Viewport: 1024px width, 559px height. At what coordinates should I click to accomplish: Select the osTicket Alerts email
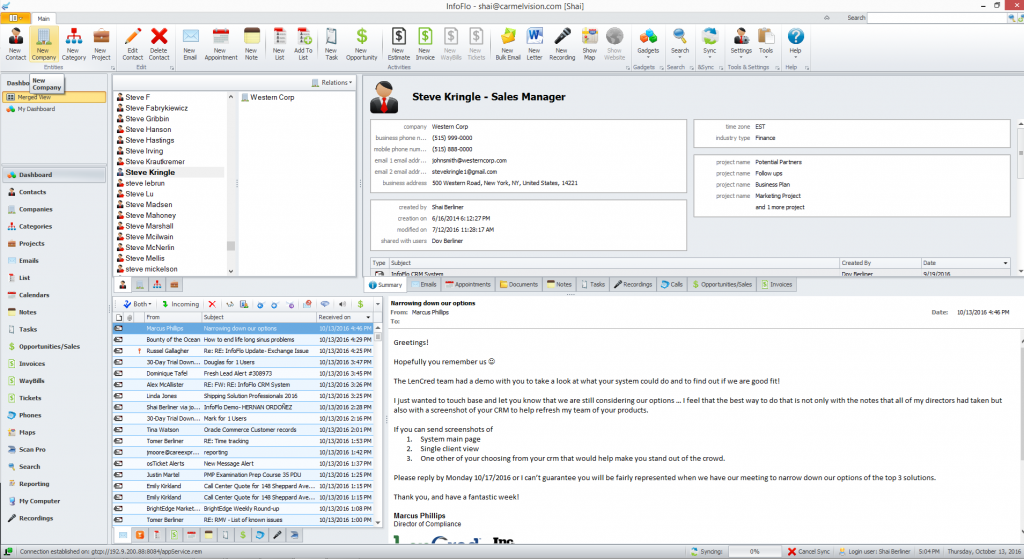(244, 464)
